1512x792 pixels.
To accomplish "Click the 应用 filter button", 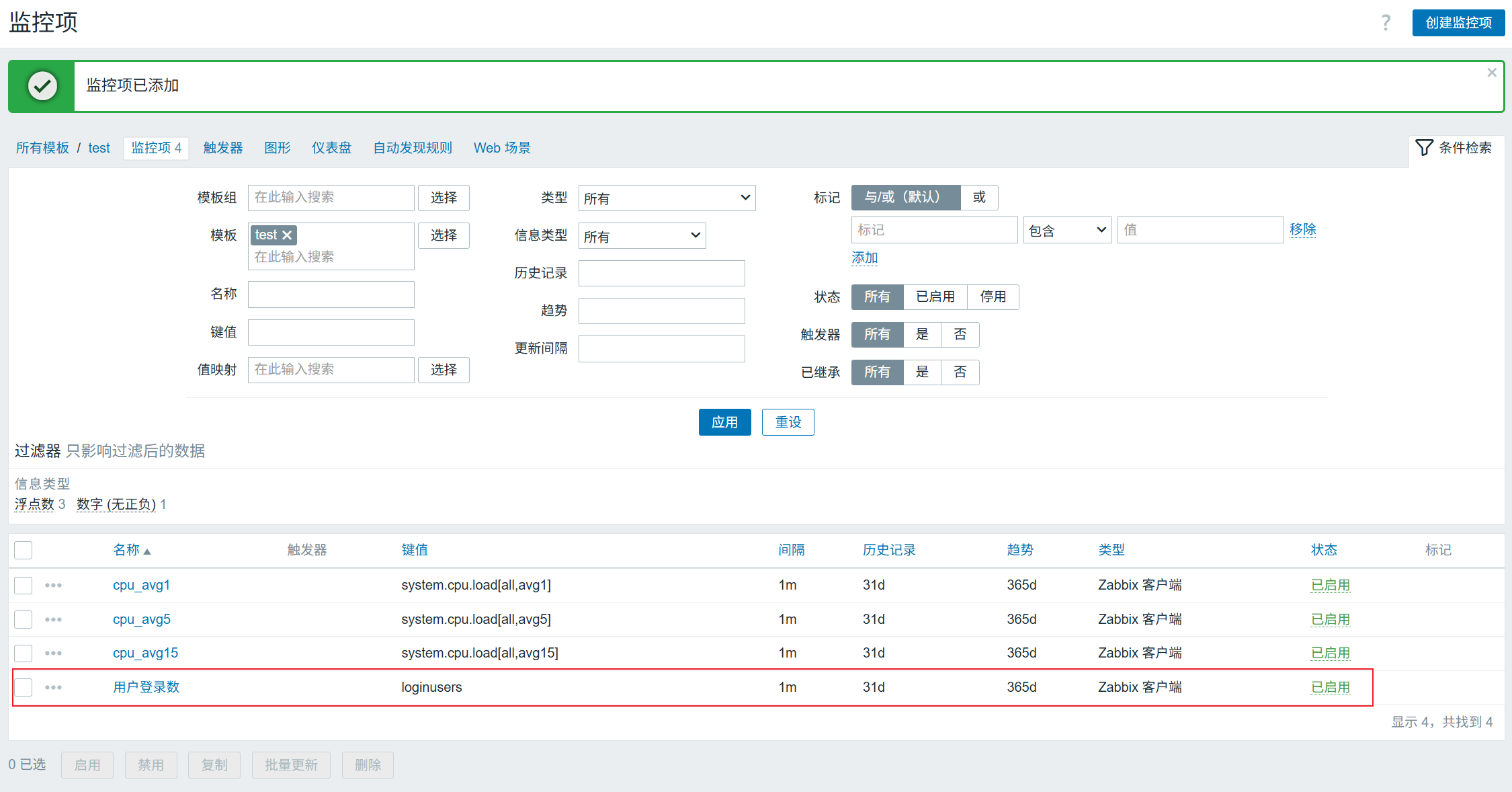I will click(x=724, y=423).
